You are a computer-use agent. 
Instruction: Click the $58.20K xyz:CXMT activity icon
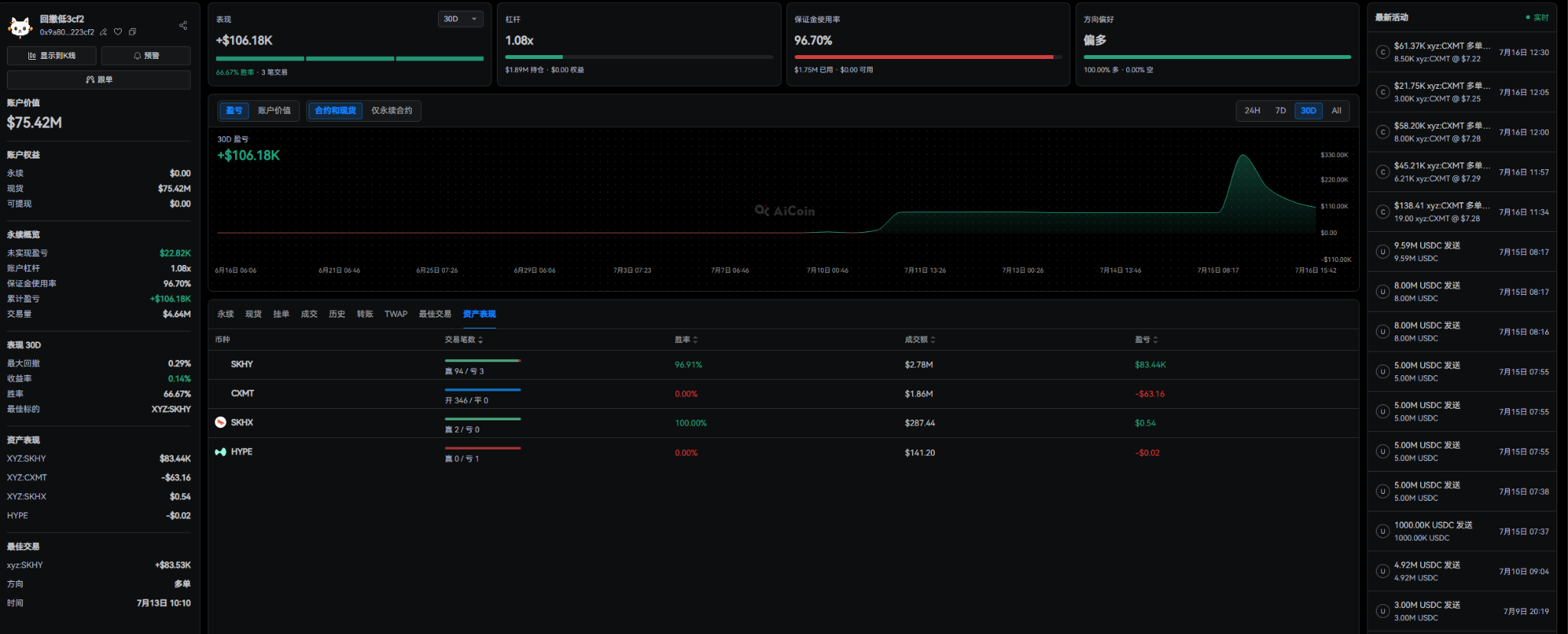(x=1383, y=132)
